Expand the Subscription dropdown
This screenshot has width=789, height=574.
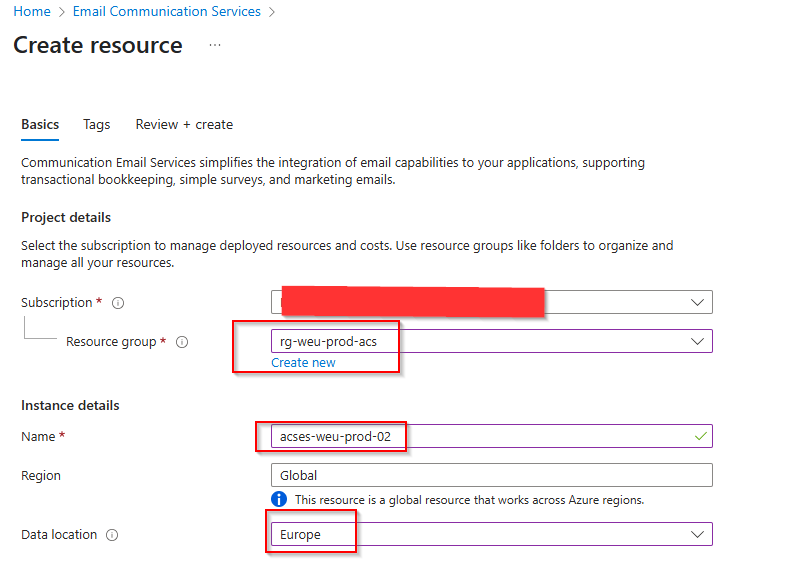point(697,302)
